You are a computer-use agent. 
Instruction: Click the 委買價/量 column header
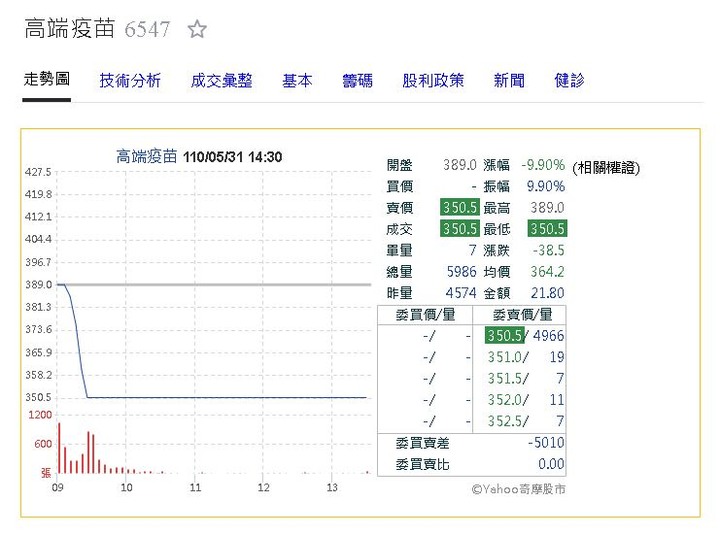pos(425,315)
